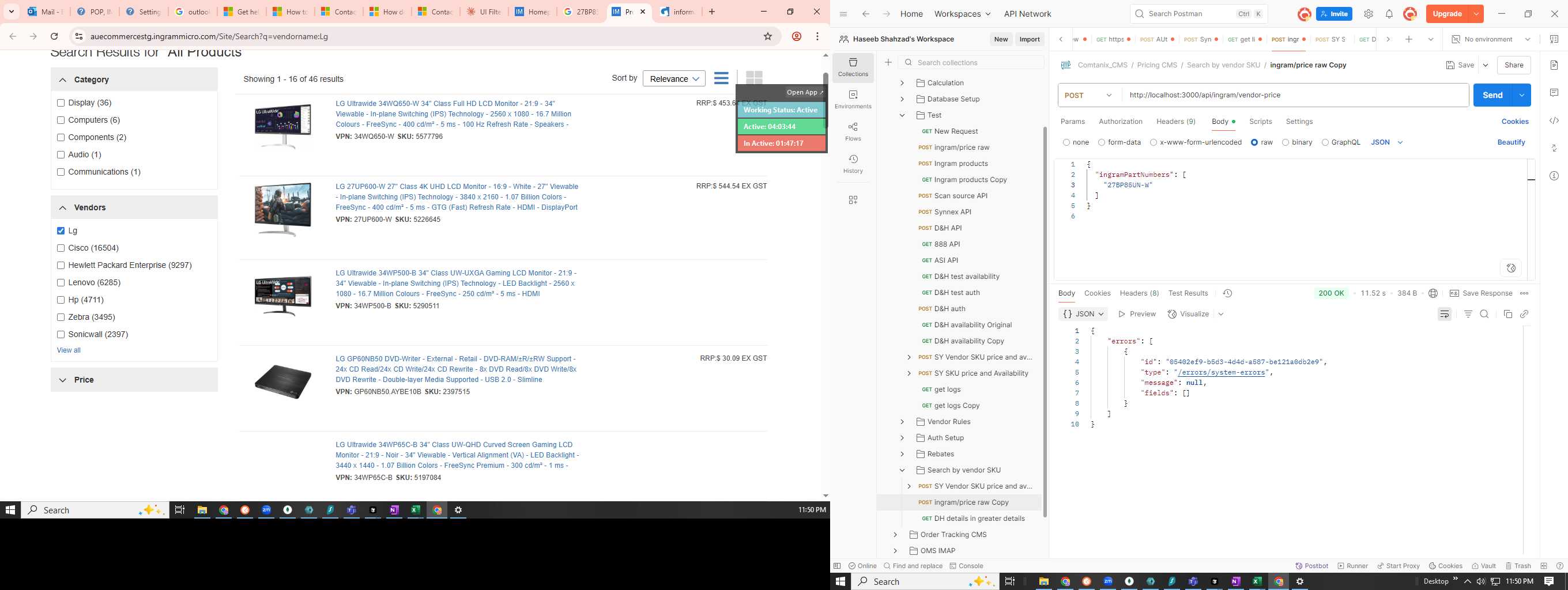Search within response body in Postman
This screenshot has width=1568, height=590.
1484,314
